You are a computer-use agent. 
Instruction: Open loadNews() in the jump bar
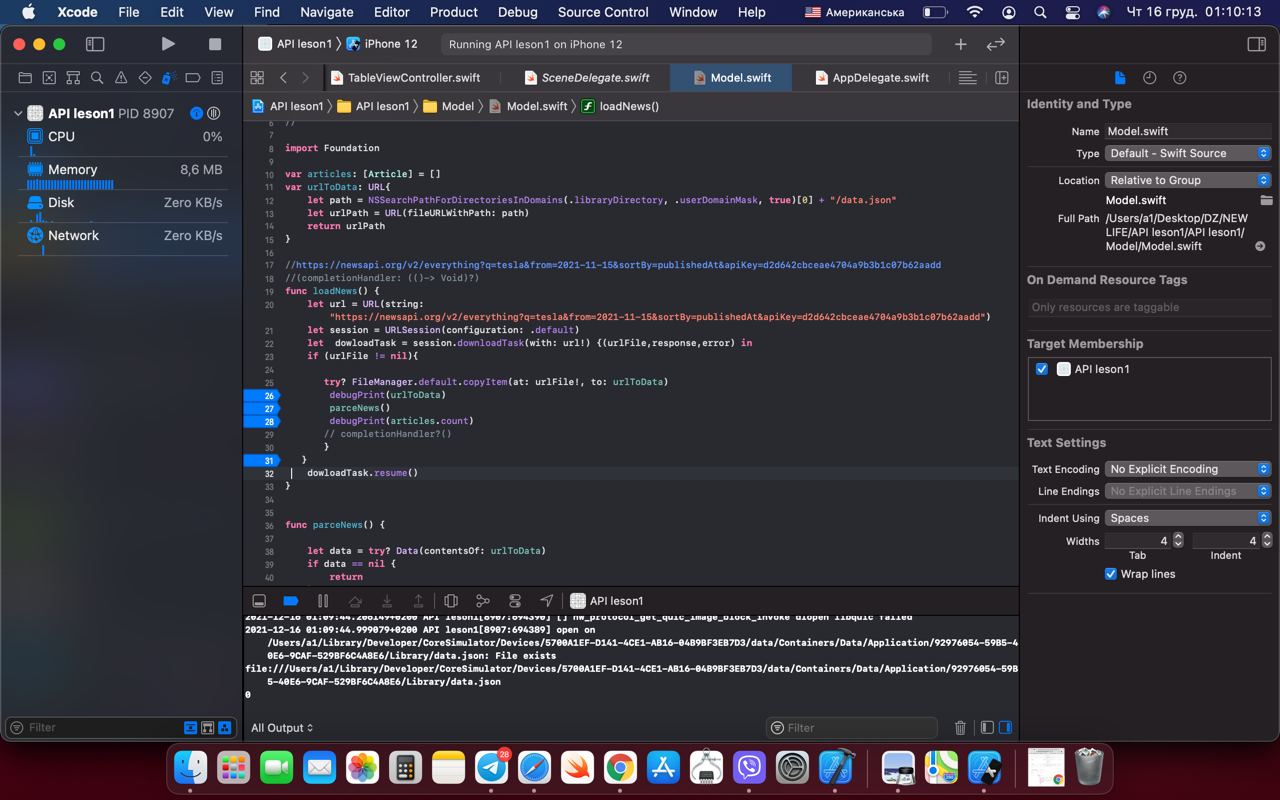click(x=620, y=106)
